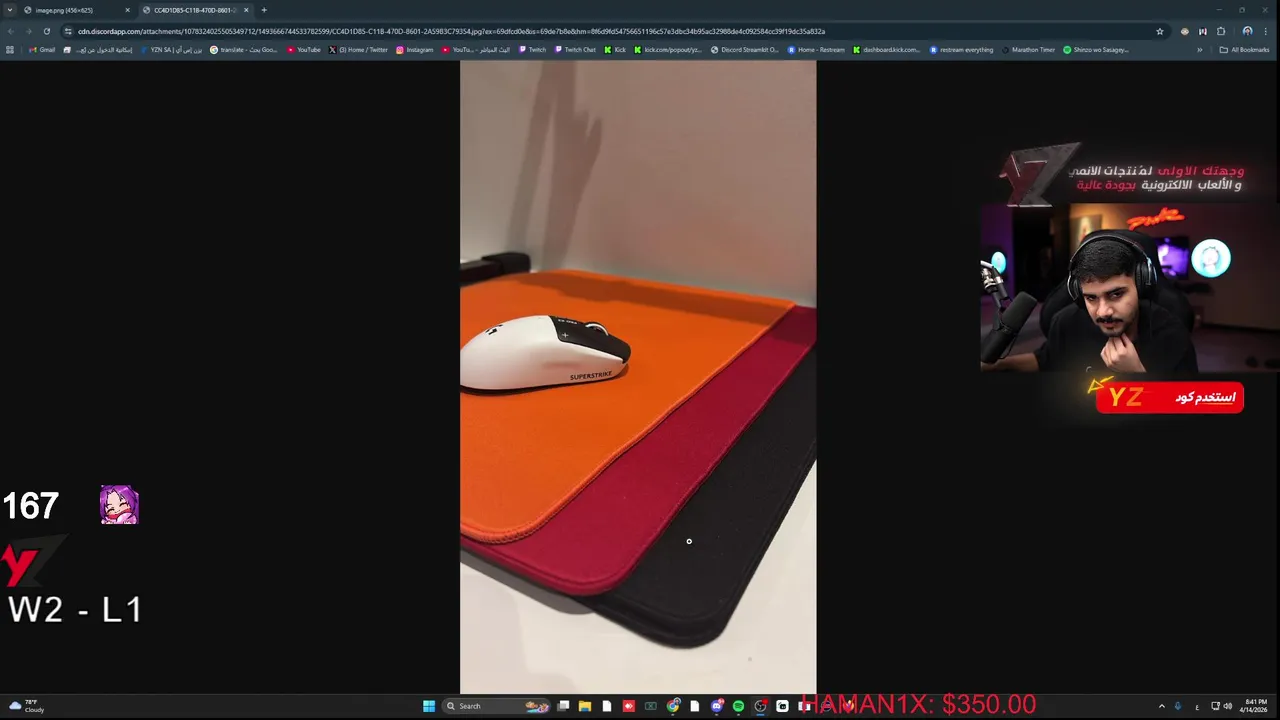This screenshot has height=720, width=1280.
Task: Open the tab search dropdown arrow
Action: [x=10, y=10]
